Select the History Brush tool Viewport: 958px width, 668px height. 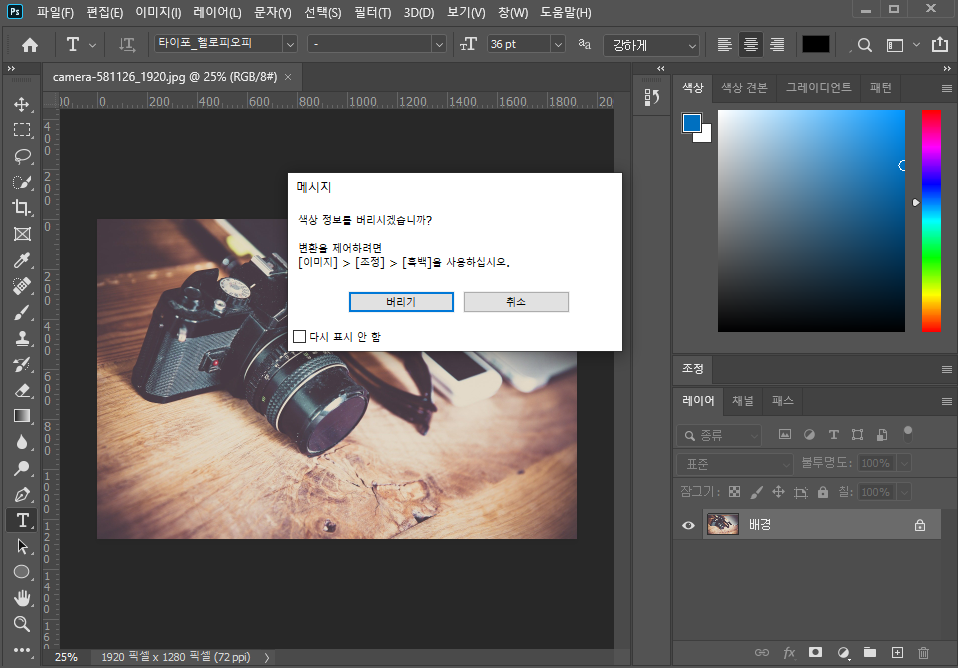[22, 364]
